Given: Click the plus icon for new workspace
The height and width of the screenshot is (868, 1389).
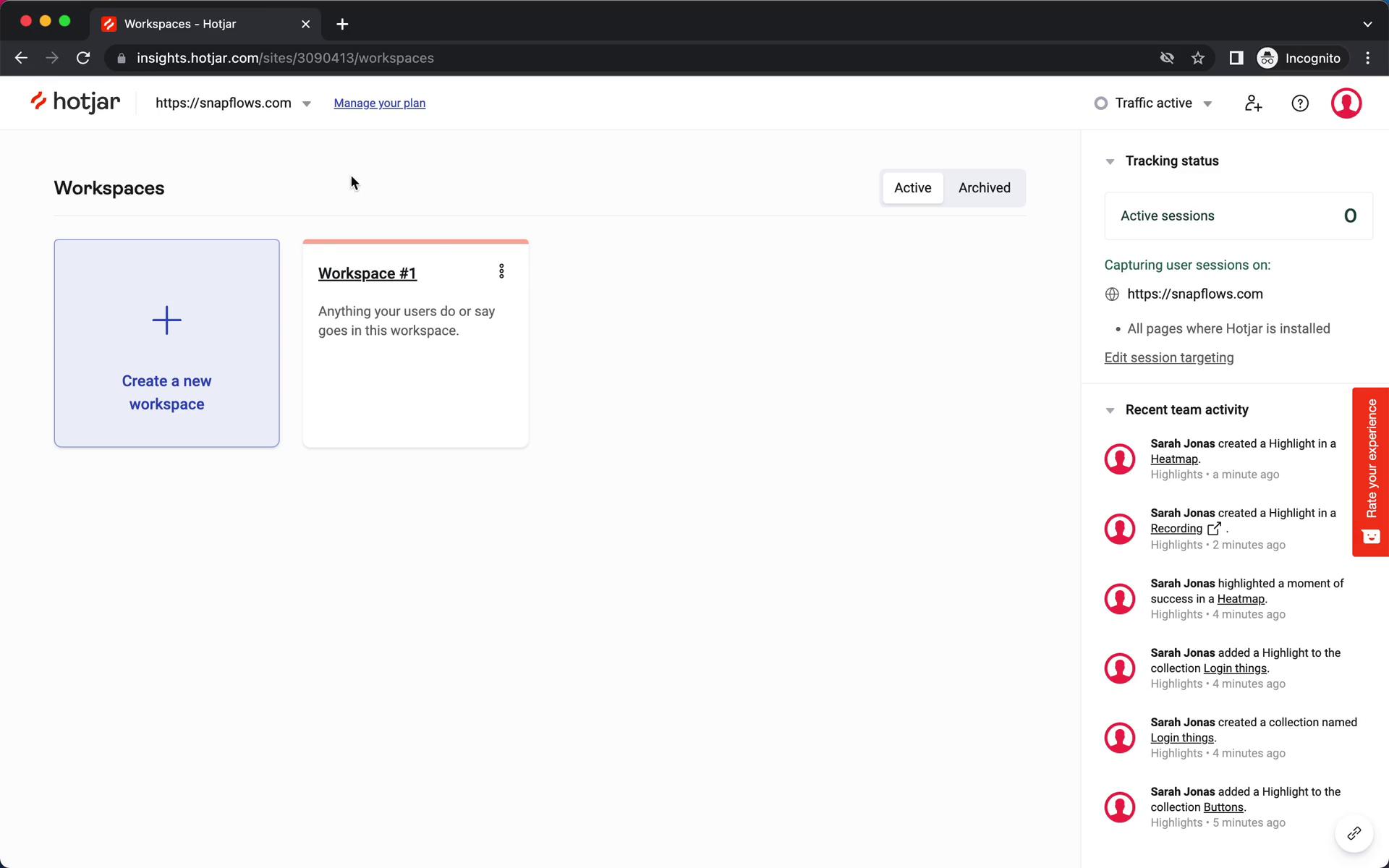Looking at the screenshot, I should click(166, 320).
